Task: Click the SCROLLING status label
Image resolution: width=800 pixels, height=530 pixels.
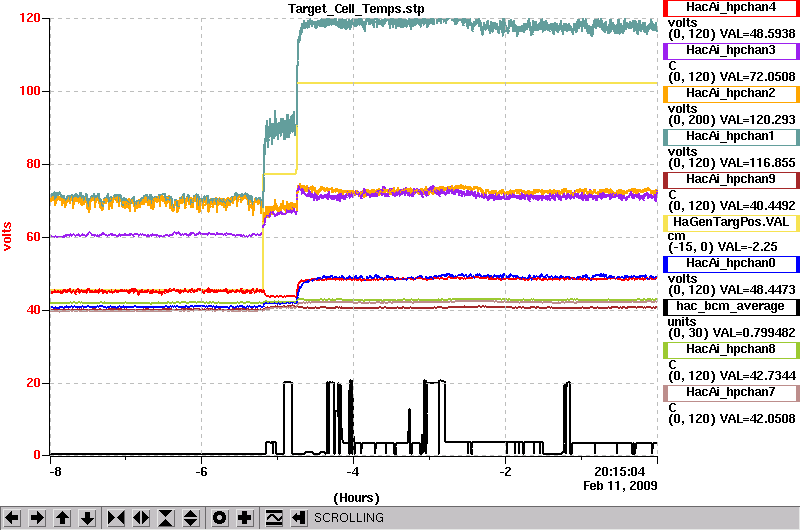Action: (349, 518)
